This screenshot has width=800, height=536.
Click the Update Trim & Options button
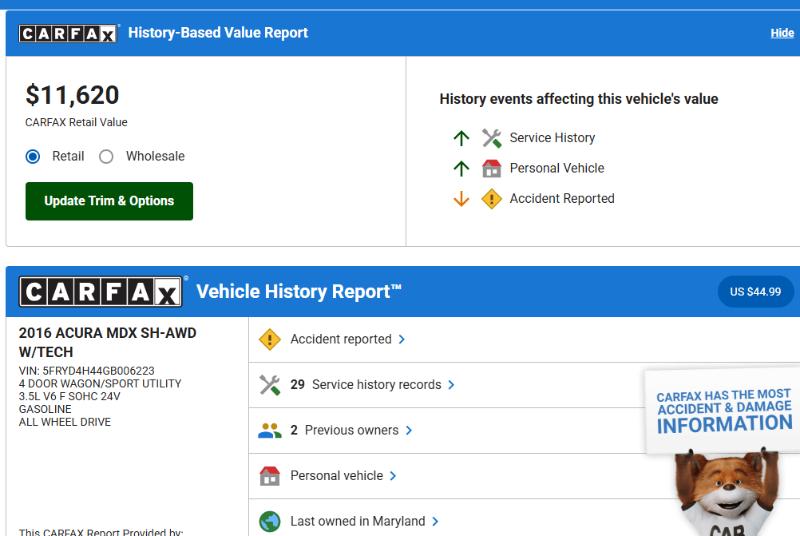(x=109, y=201)
